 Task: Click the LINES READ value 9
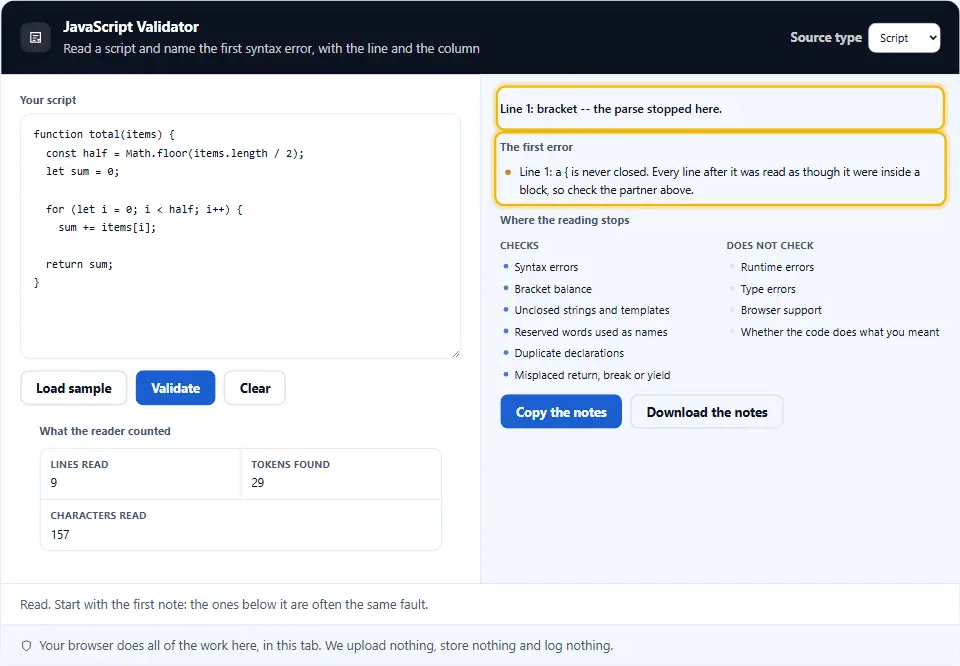coord(54,483)
